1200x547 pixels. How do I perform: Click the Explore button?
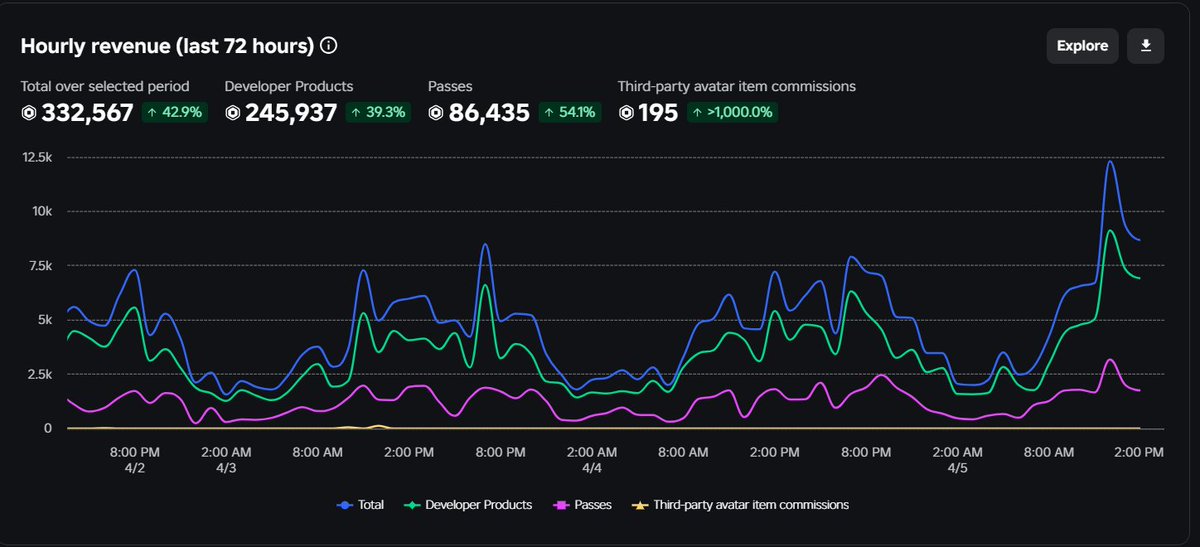1082,46
